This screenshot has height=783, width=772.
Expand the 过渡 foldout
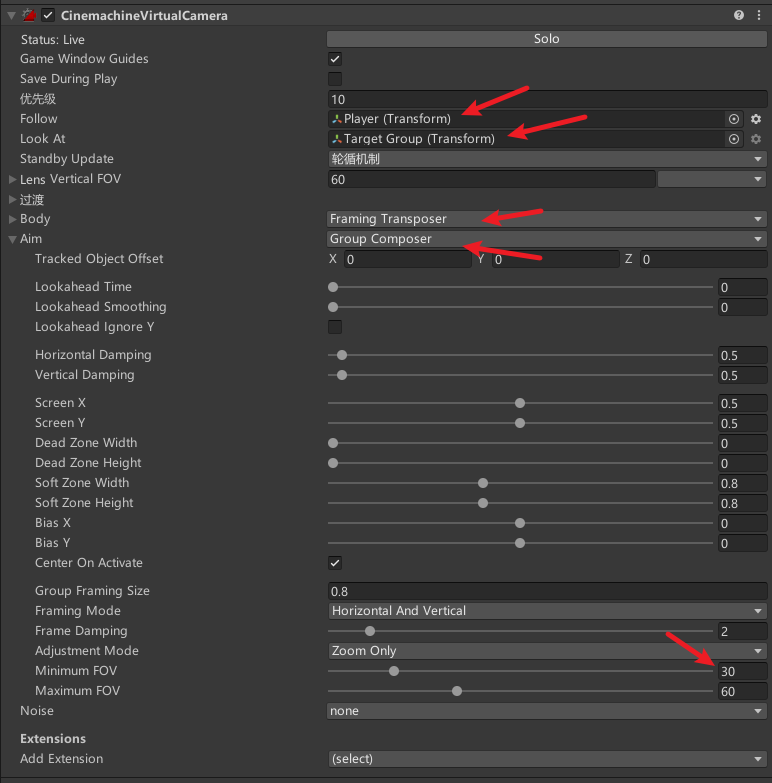click(12, 200)
